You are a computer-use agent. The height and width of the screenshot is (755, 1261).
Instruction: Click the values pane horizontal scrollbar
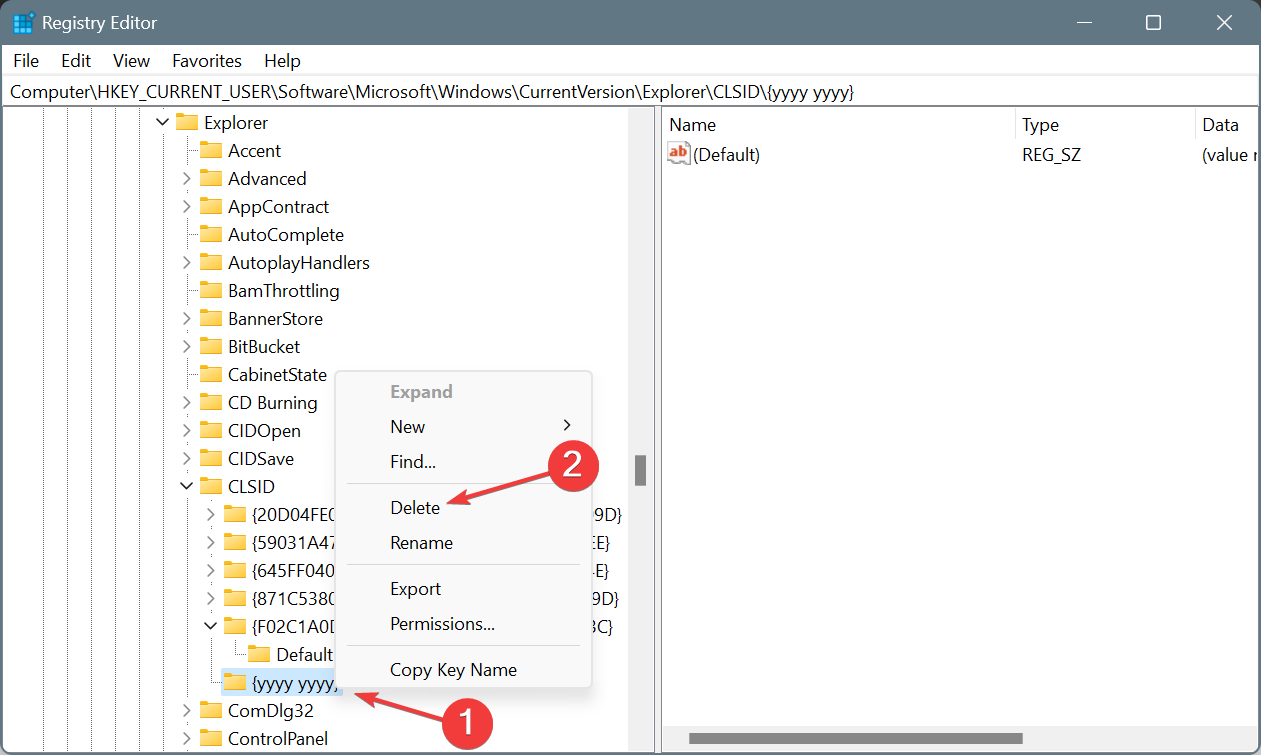[856, 739]
